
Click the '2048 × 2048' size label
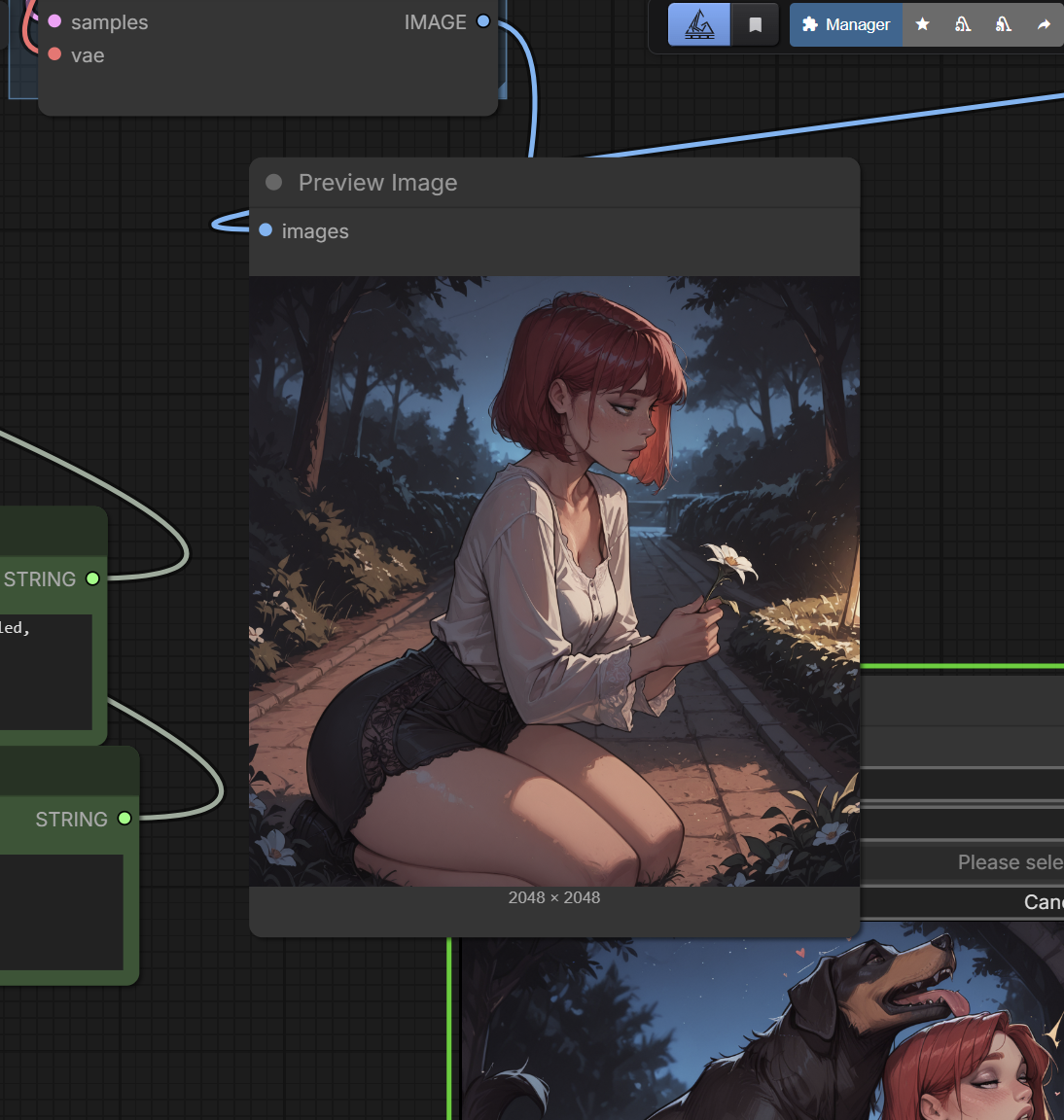click(554, 898)
